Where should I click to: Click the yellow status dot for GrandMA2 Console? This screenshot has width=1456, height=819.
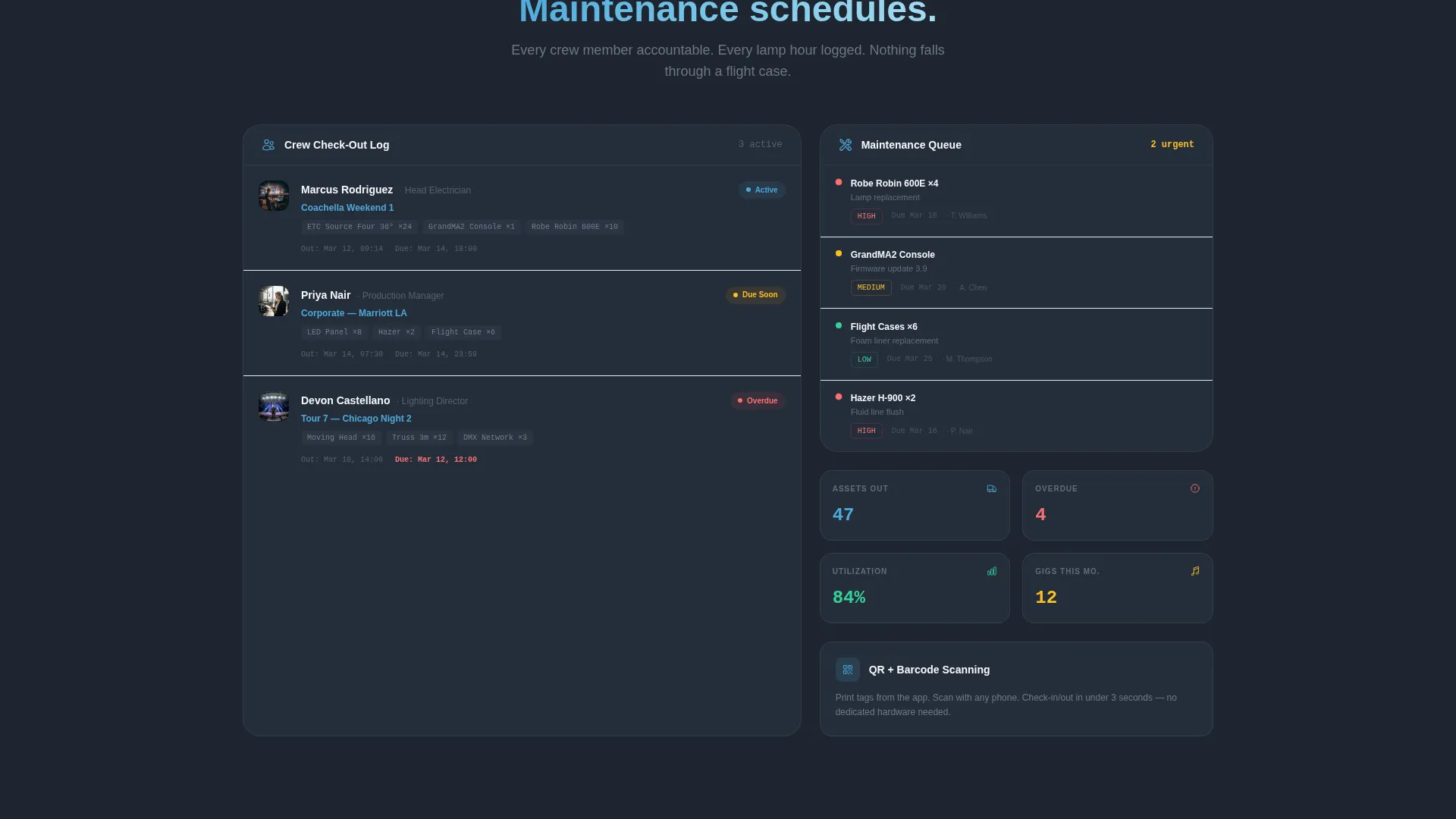(839, 253)
